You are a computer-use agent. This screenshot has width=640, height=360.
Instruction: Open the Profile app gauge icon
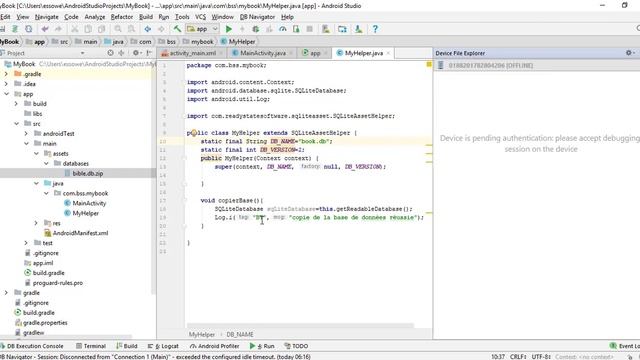tap(282, 29)
